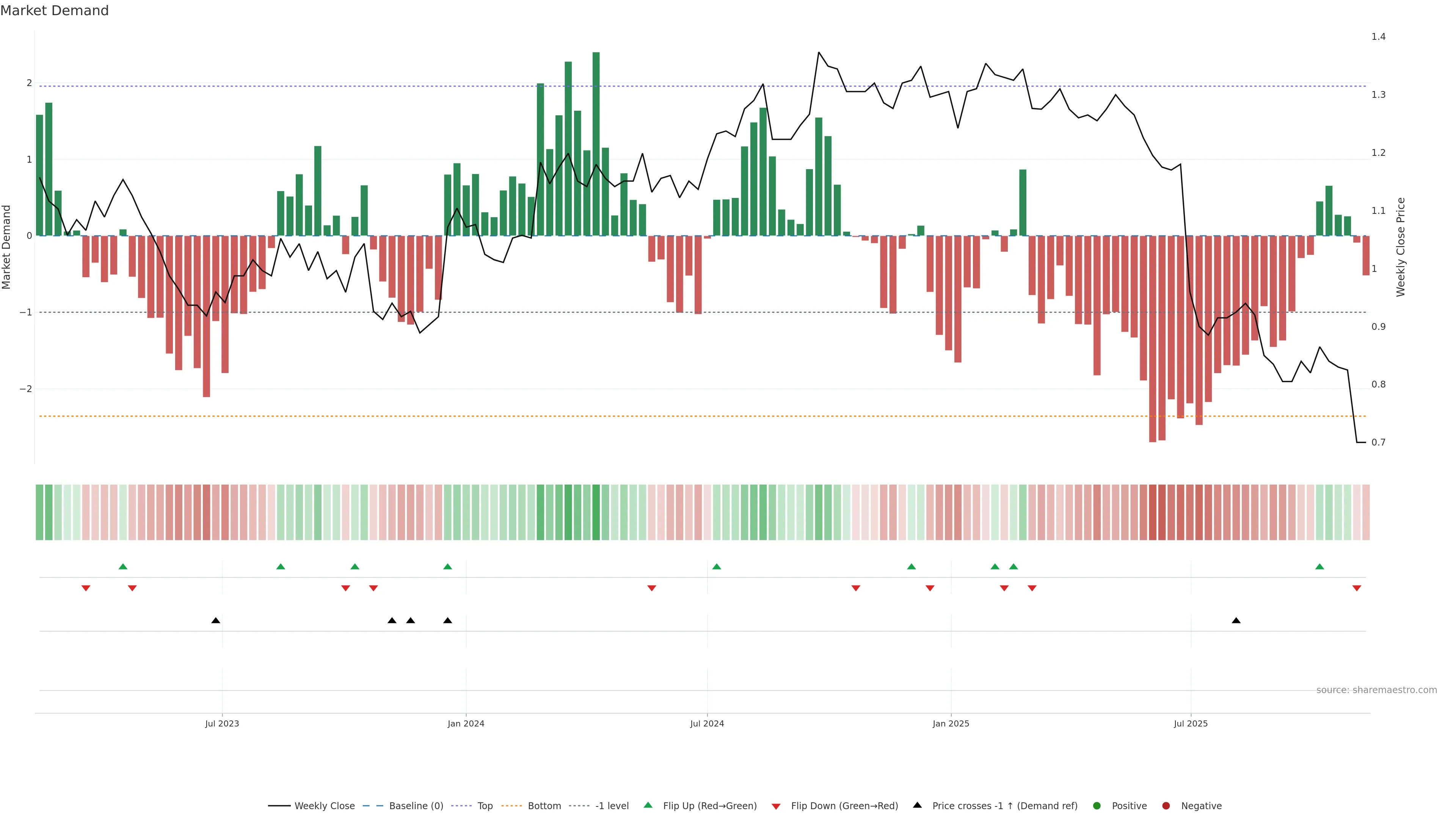1456x819 pixels.
Task: Select the rightmost green Flip Up triangle marker
Action: 1320,566
